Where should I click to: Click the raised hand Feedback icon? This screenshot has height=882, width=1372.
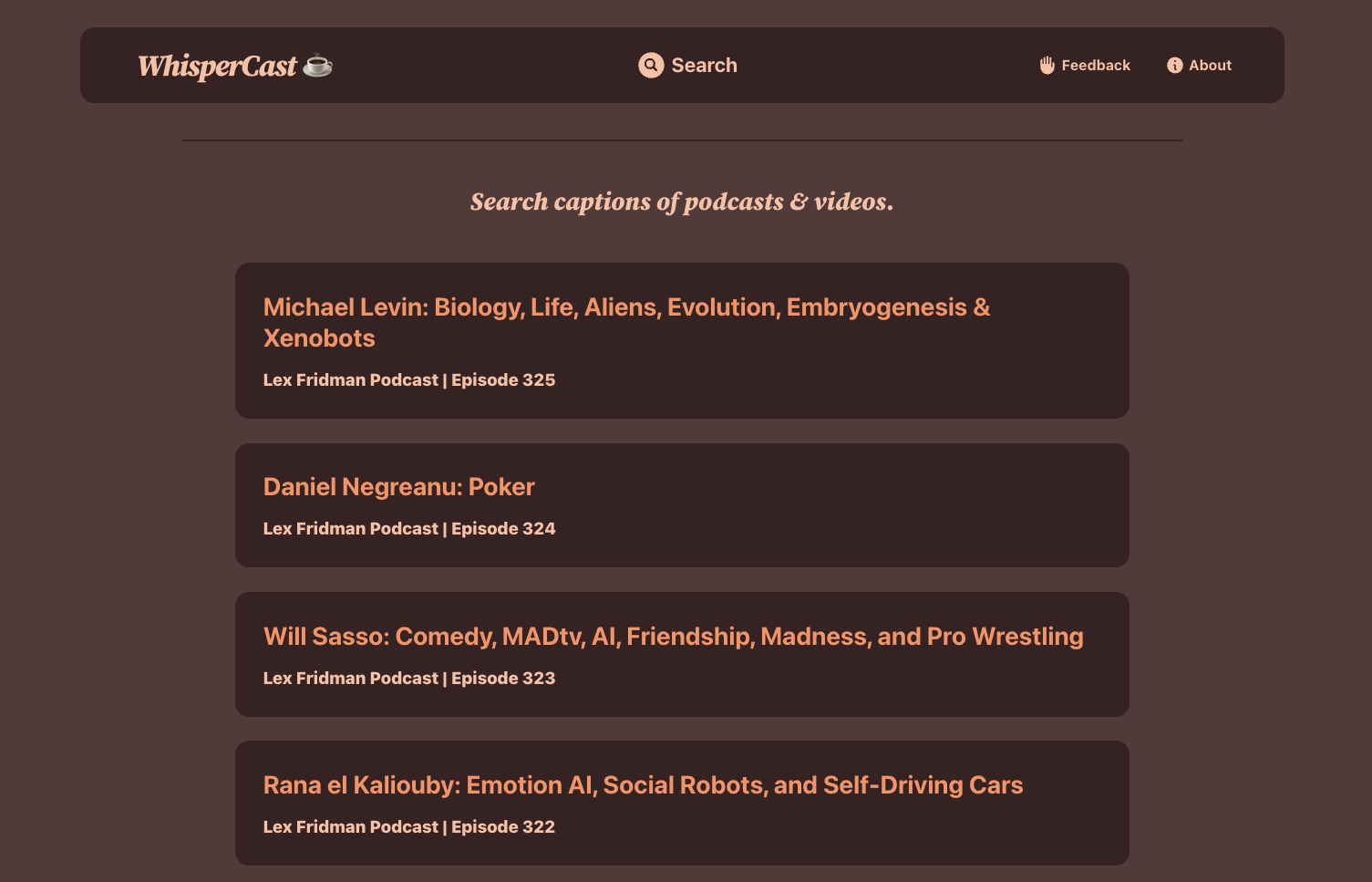1047,65
